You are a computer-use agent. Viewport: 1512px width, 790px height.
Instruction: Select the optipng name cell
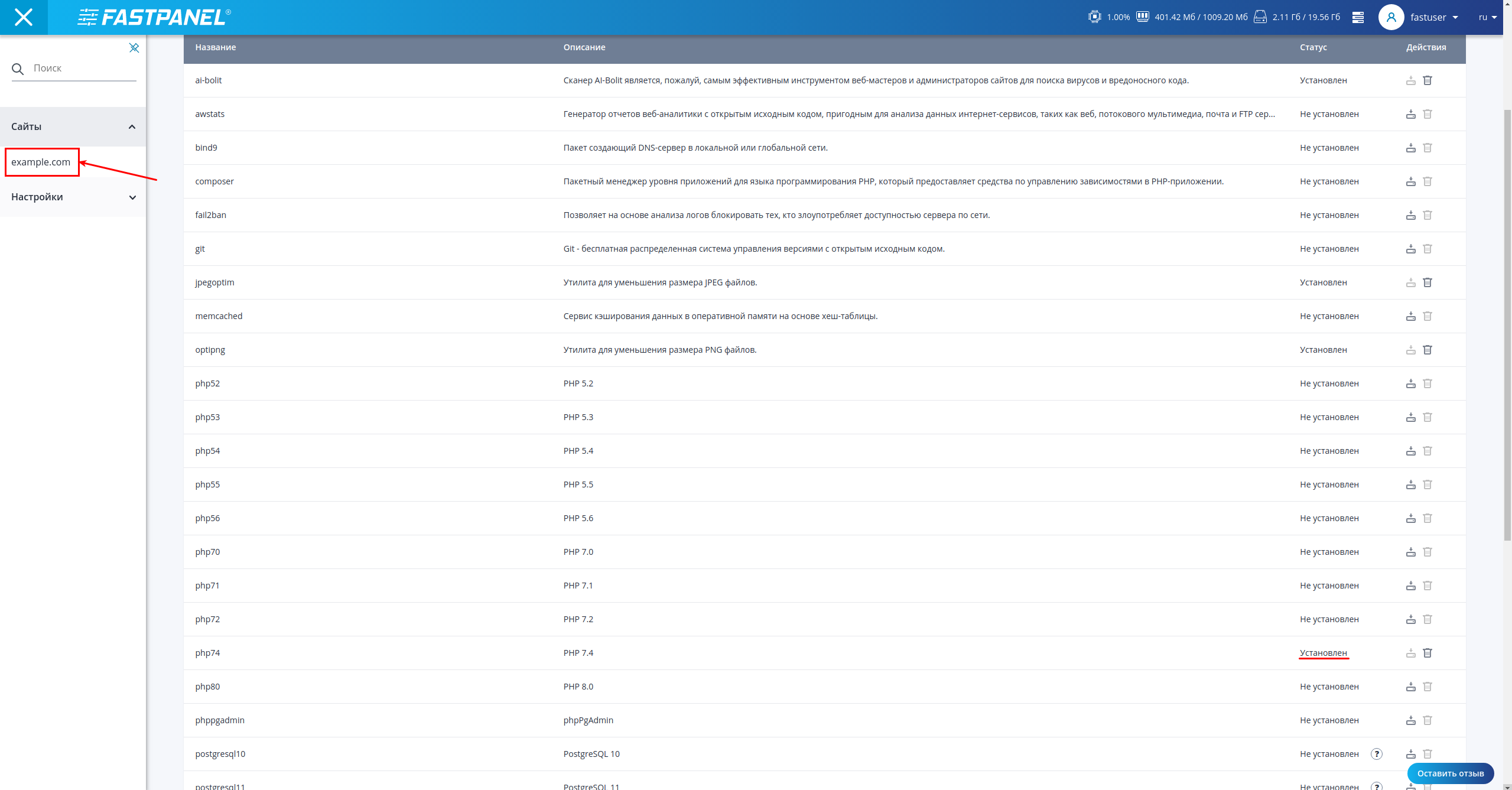[210, 350]
